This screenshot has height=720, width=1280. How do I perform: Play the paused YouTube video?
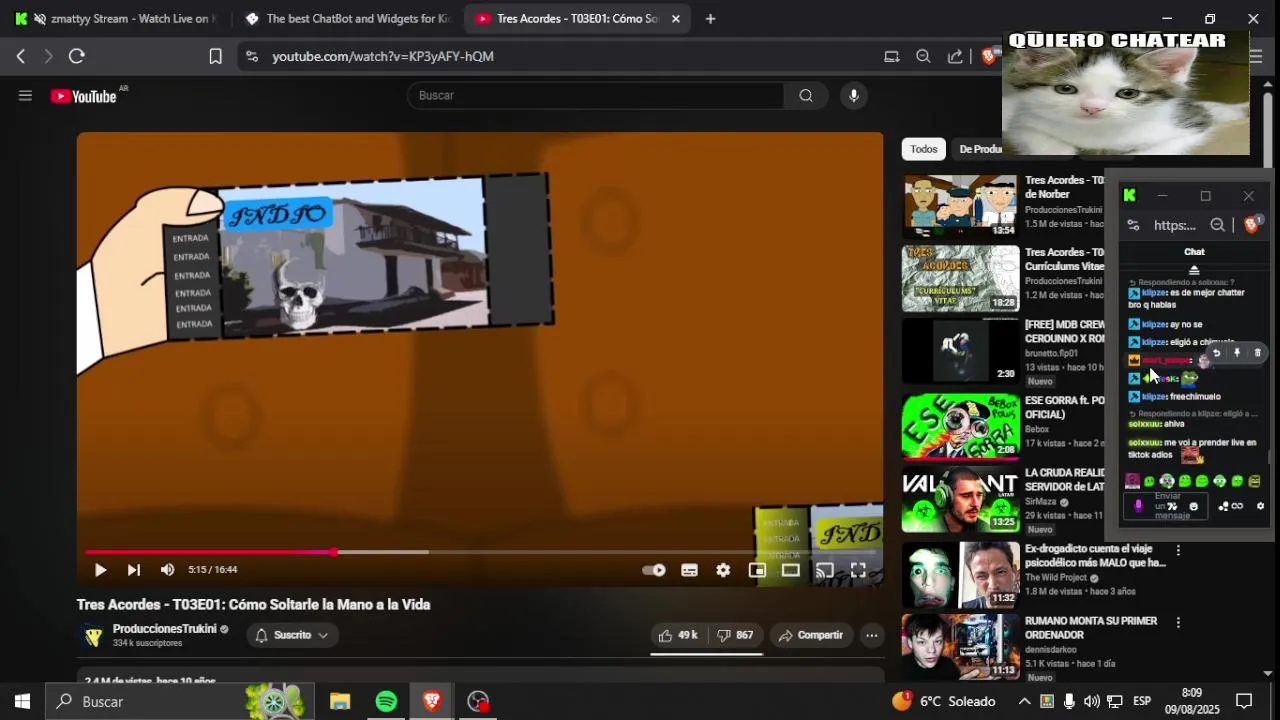click(x=100, y=570)
